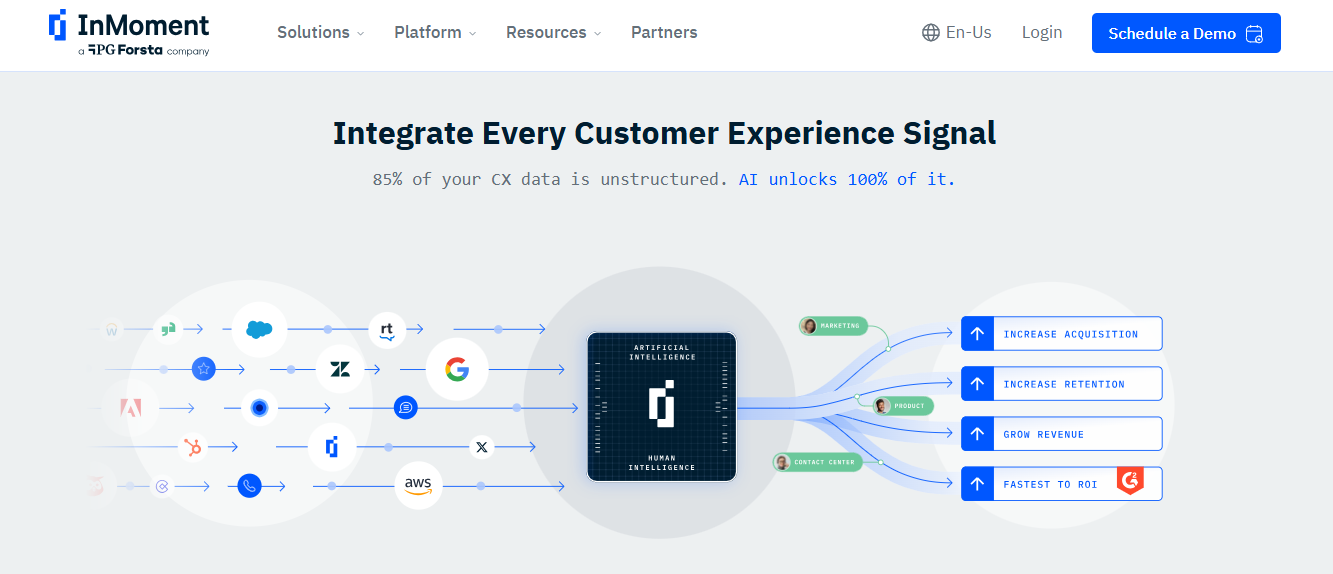The image size is (1333, 574).
Task: Click the Contact Center persona tag
Action: pos(817,462)
